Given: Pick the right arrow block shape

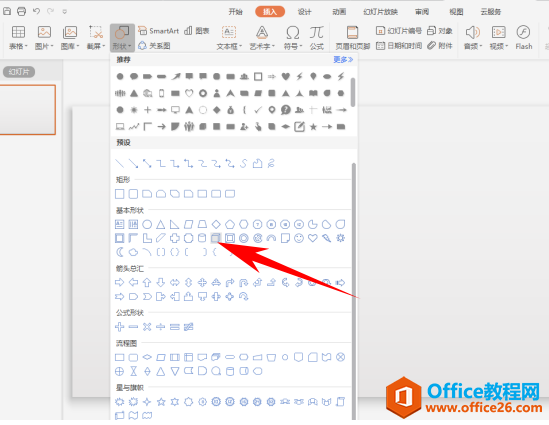Looking at the screenshot, I should [119, 282].
